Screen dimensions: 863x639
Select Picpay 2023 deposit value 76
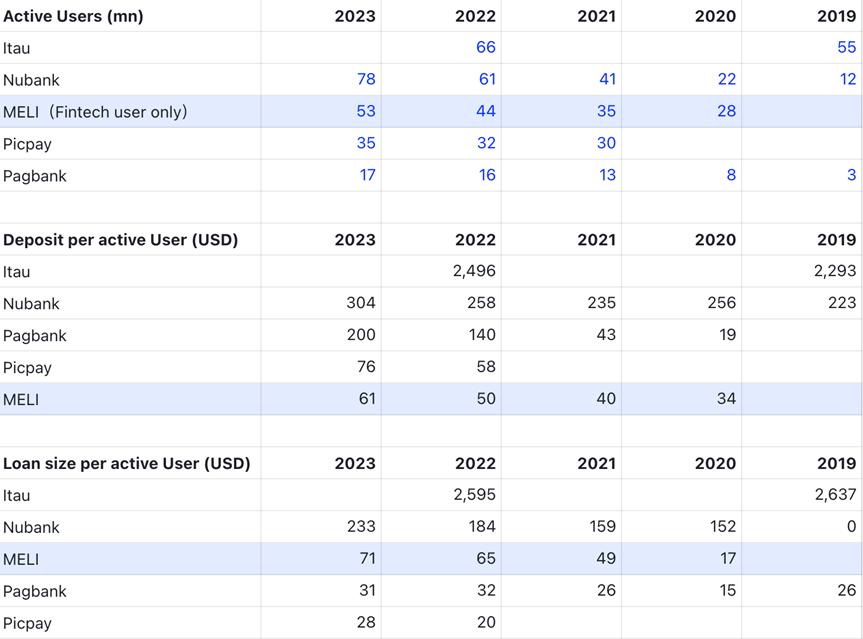tap(366, 367)
